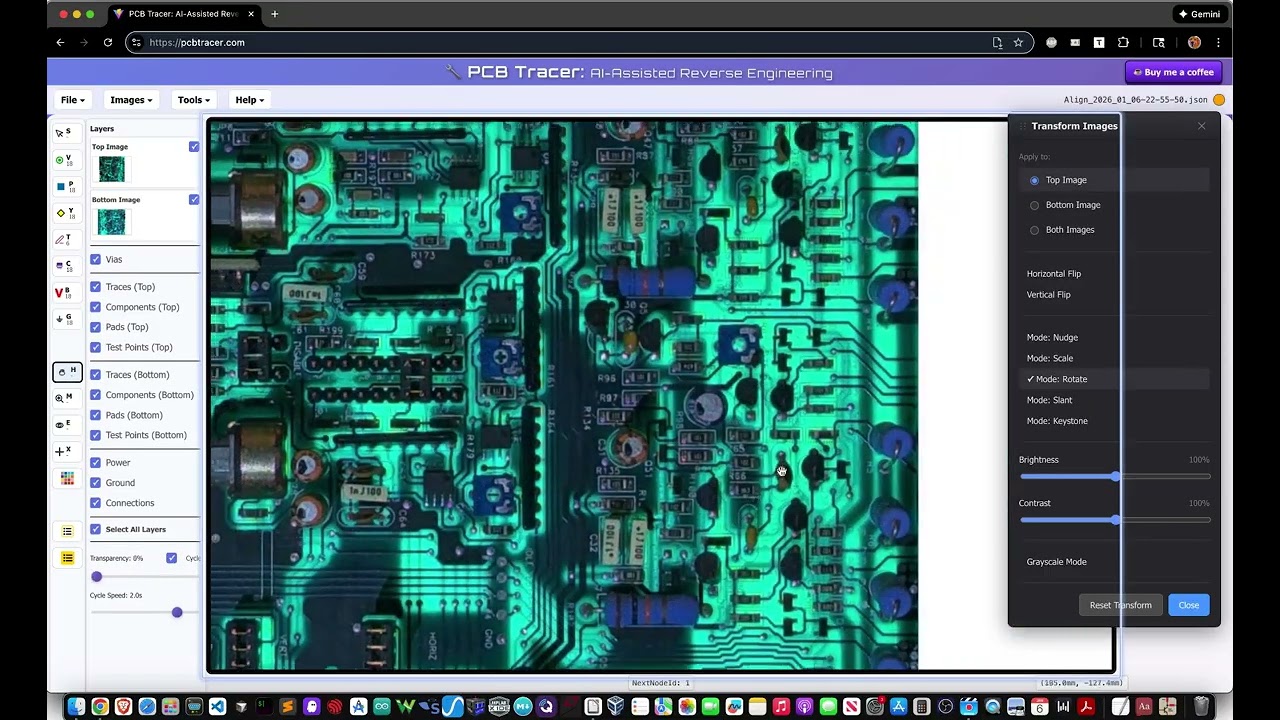Expand the Help dropdown menu
Screen dimensions: 1280x720
249,100
